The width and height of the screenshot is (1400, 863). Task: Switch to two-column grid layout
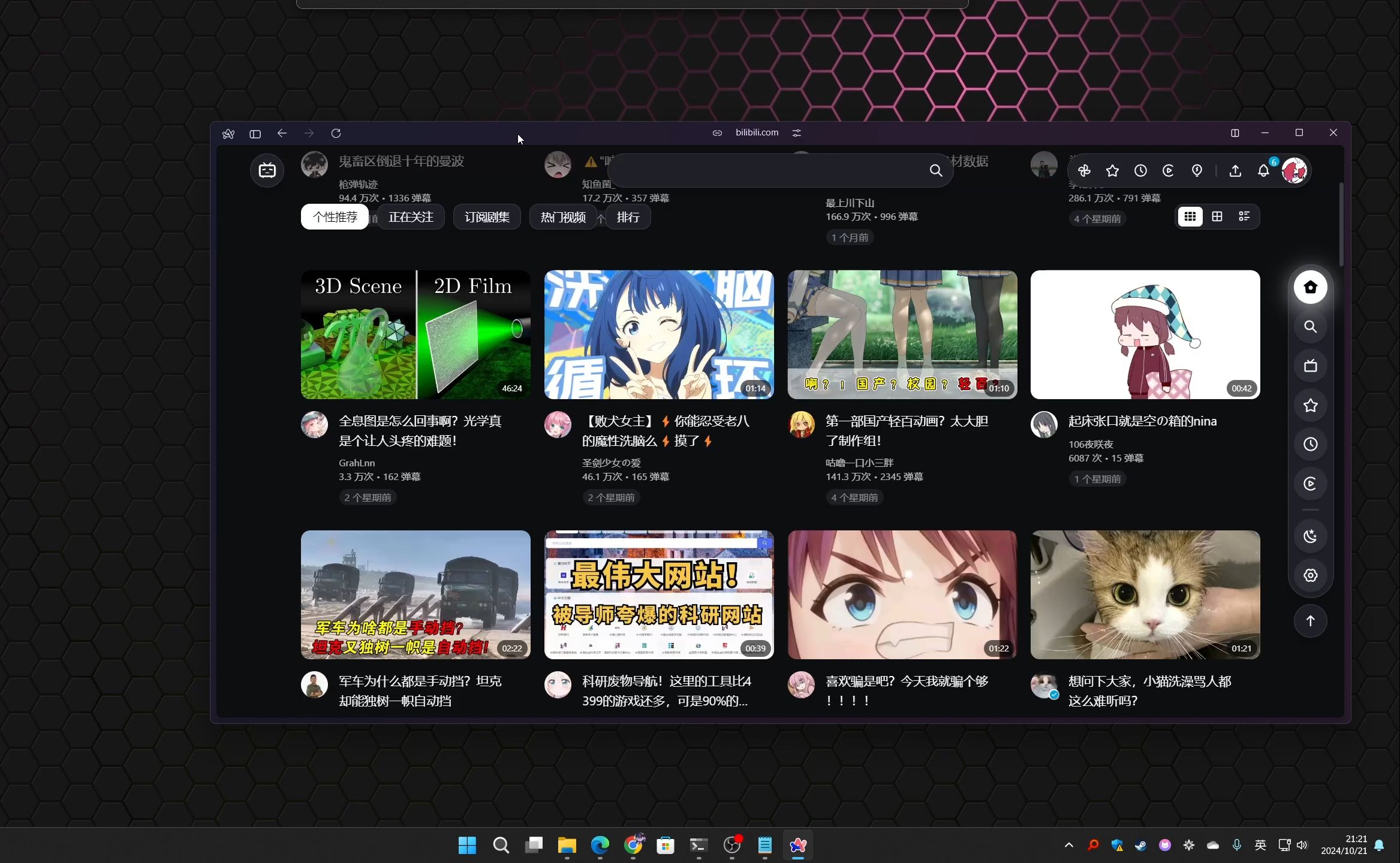(1217, 216)
